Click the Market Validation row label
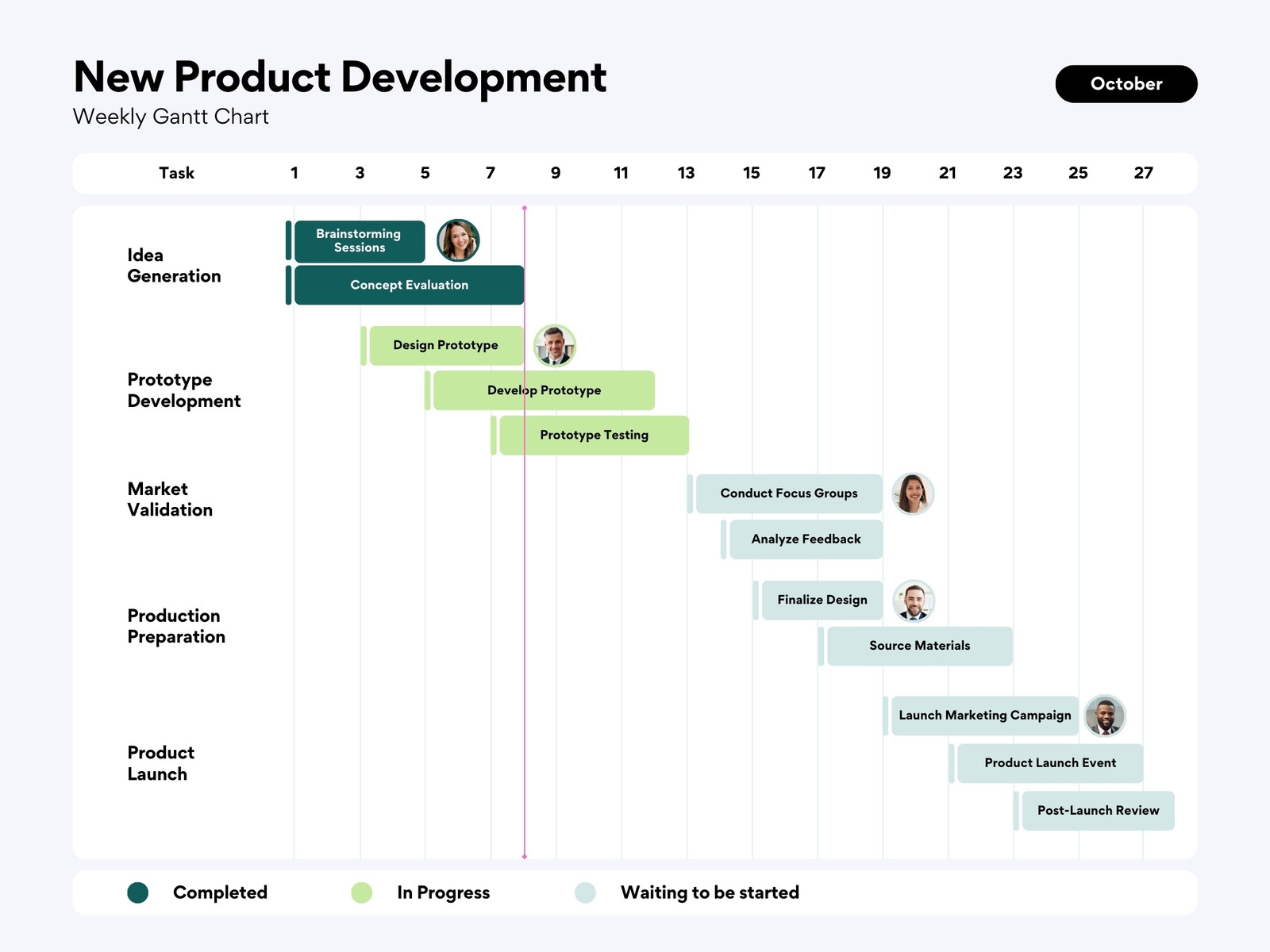The width and height of the screenshot is (1270, 952). pos(170,500)
